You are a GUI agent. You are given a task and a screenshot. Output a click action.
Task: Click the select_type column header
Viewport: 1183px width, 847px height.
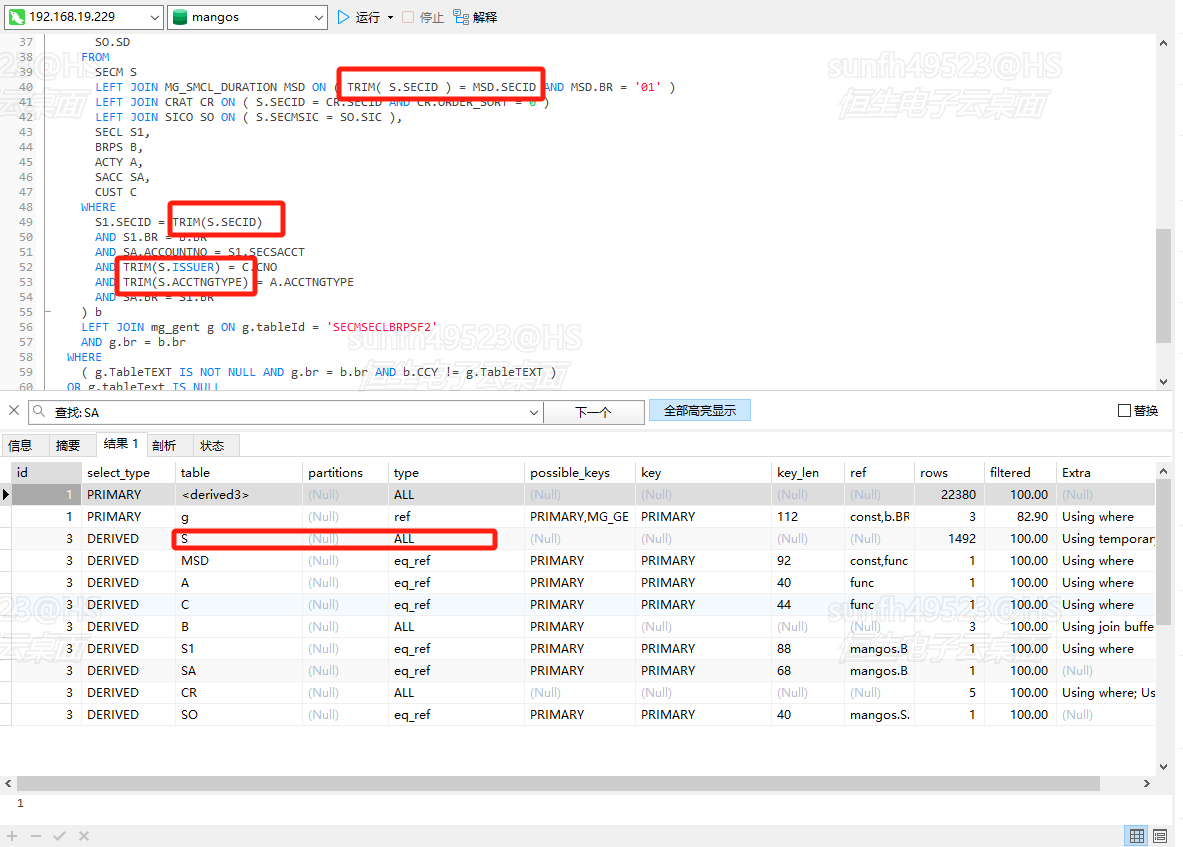pyautogui.click(x=128, y=473)
